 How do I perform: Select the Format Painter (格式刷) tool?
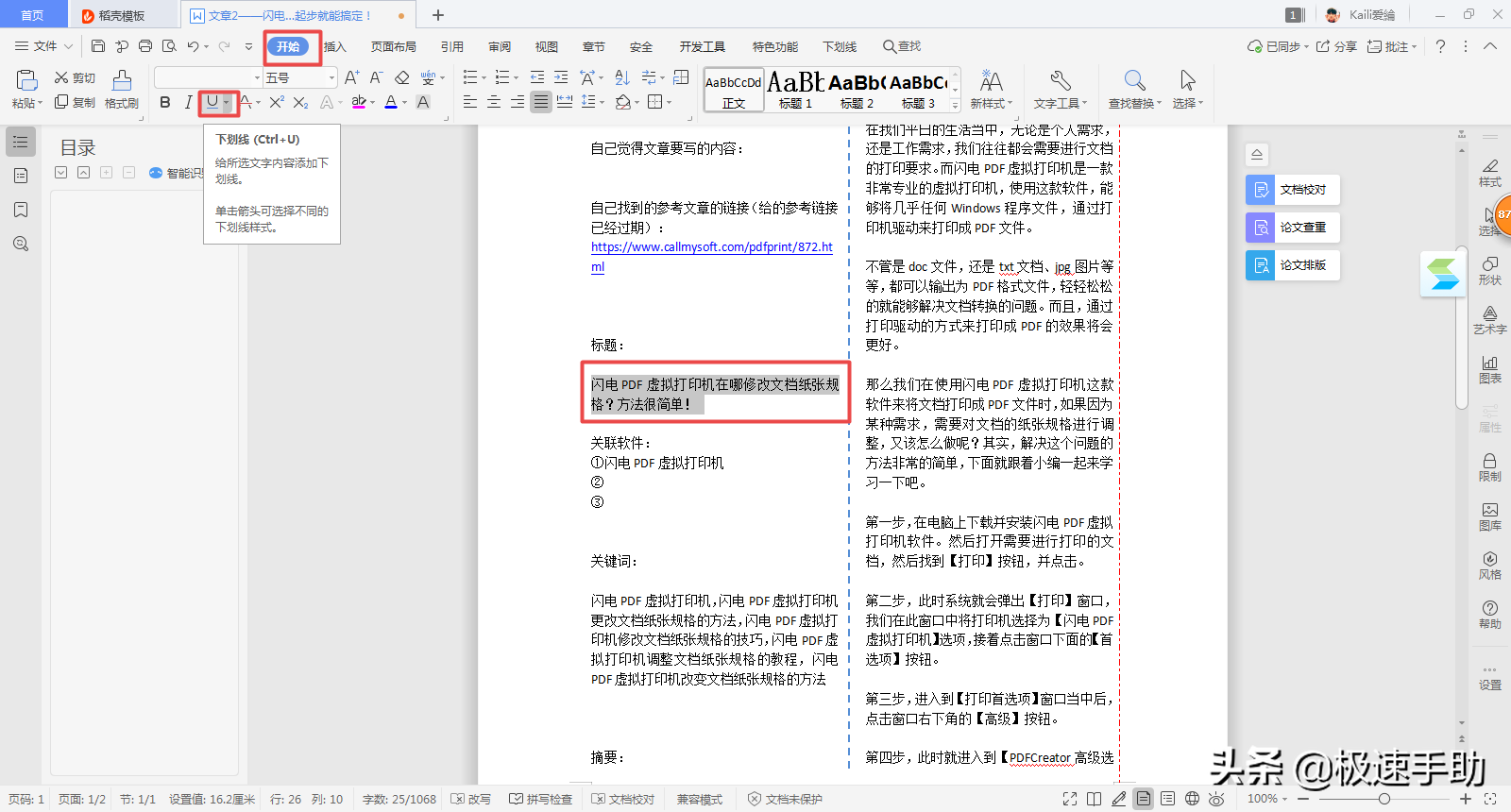coord(122,90)
